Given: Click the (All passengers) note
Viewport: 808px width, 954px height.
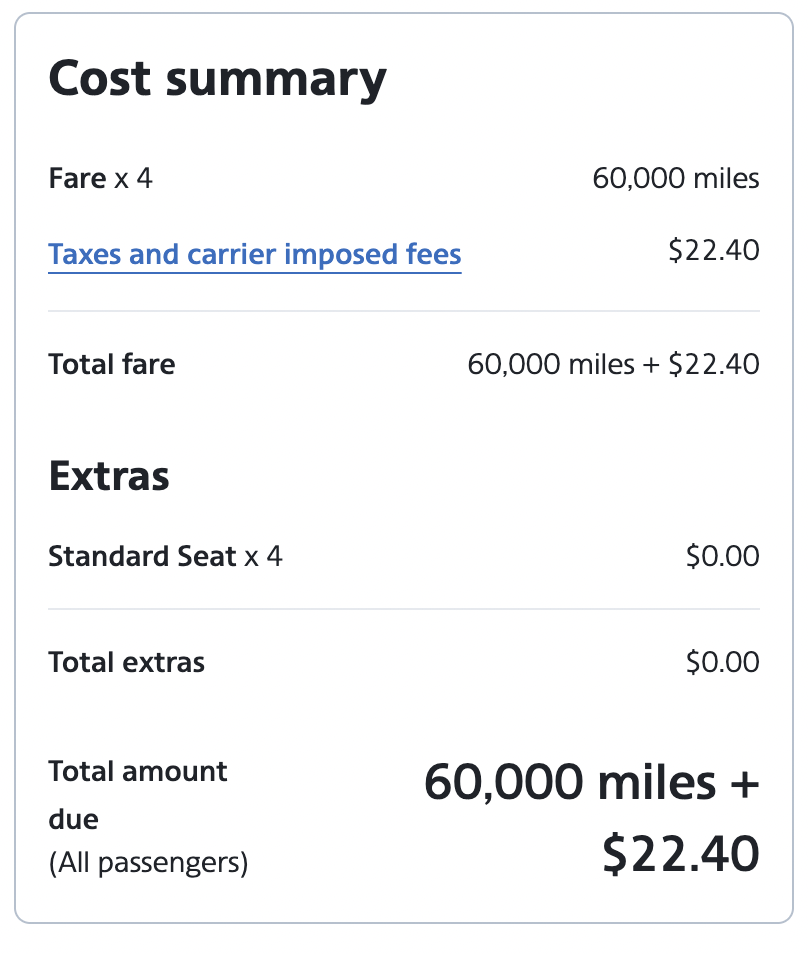Looking at the screenshot, I should [147, 862].
